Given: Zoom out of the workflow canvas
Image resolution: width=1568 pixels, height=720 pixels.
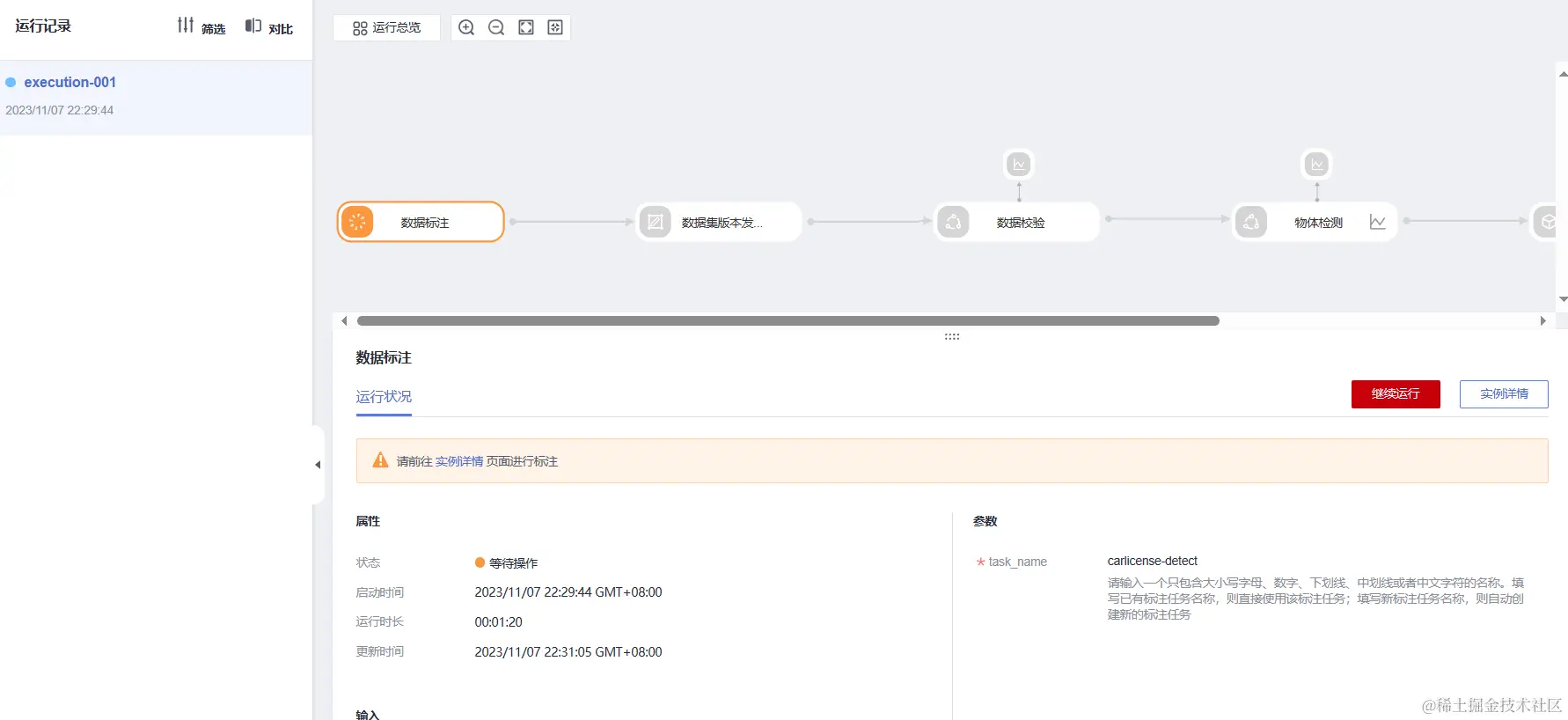Looking at the screenshot, I should [x=496, y=27].
